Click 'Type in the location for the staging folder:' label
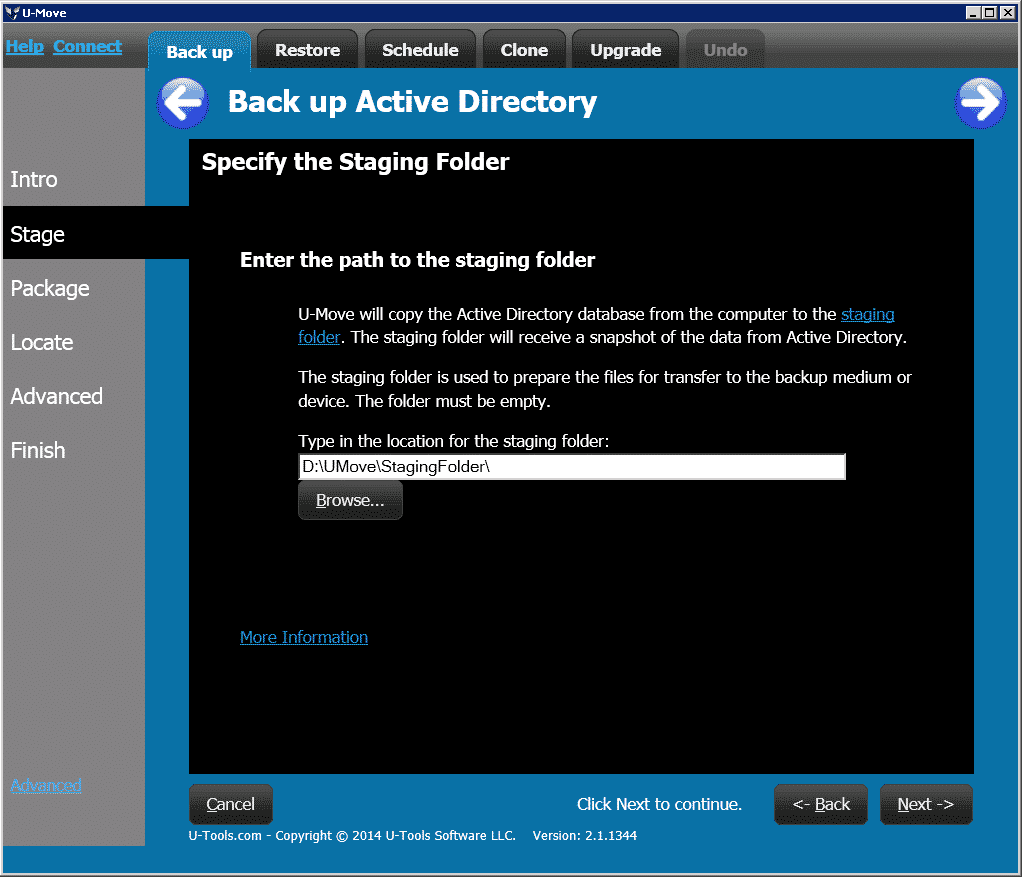1022x877 pixels. [454, 441]
